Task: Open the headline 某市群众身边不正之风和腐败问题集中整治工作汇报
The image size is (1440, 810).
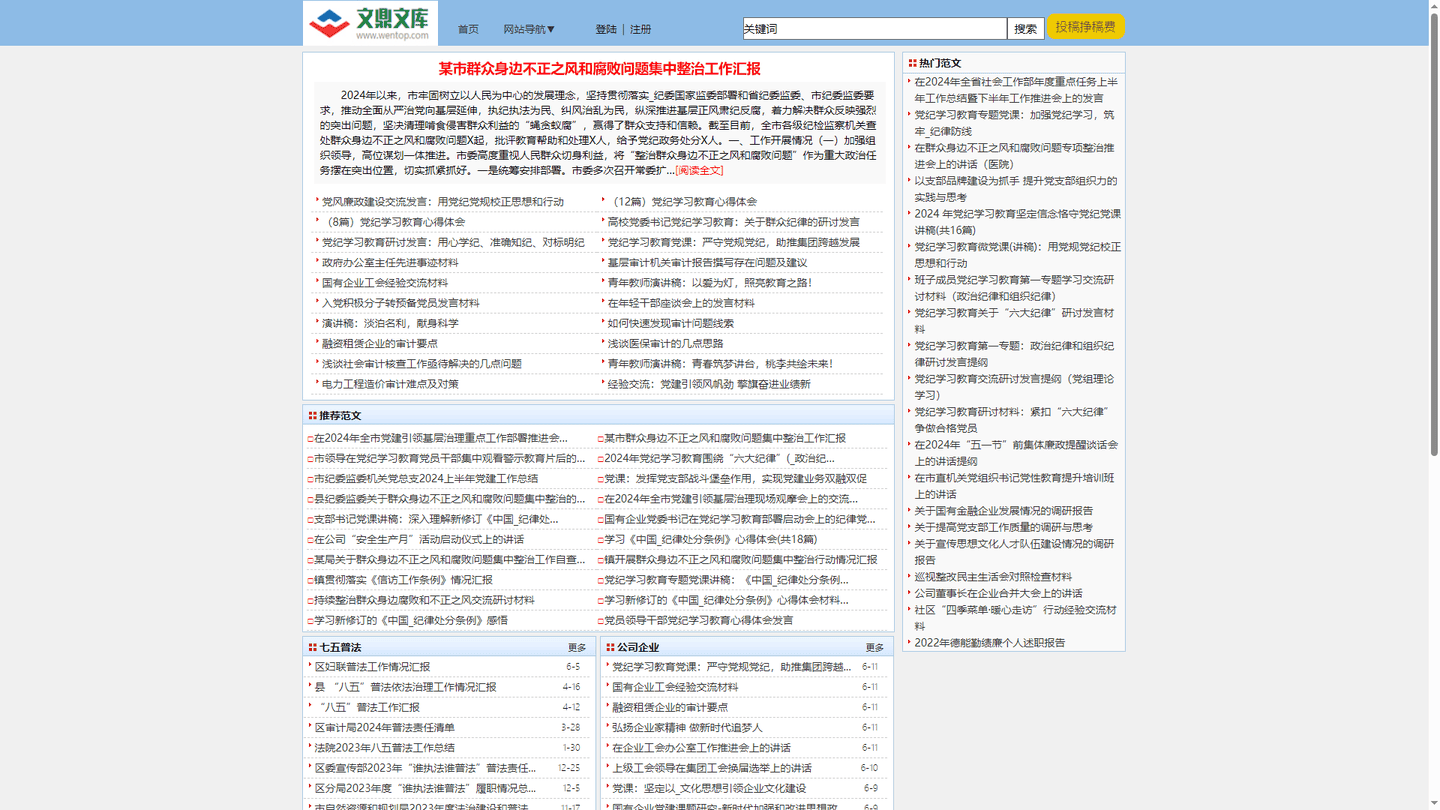Action: [599, 69]
